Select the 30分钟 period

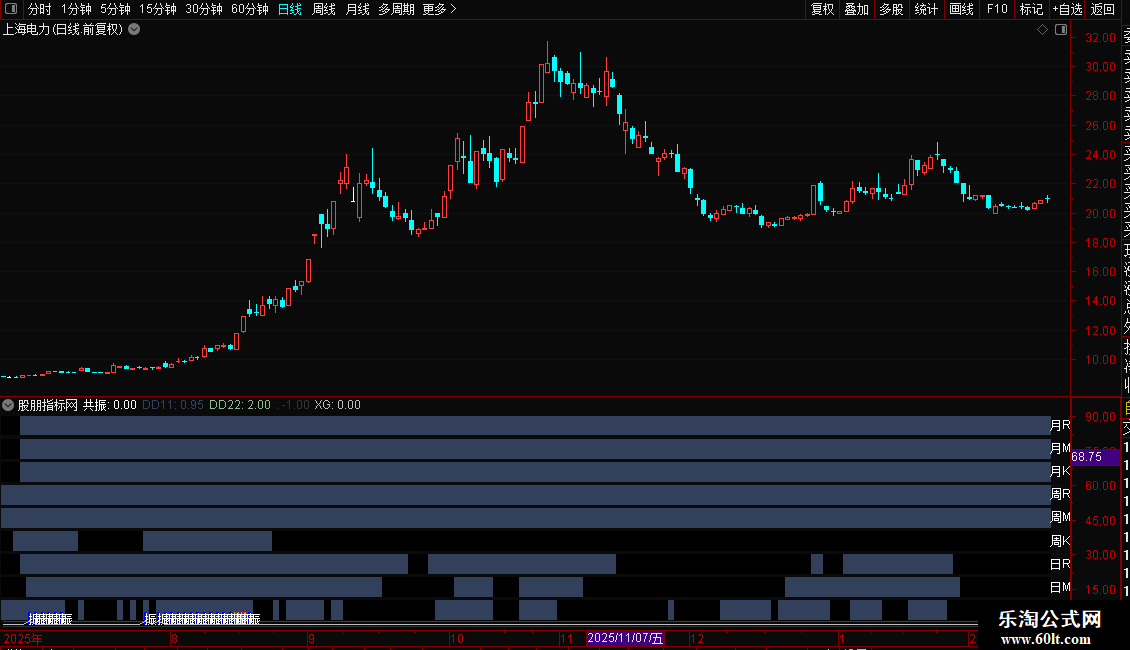pyautogui.click(x=204, y=9)
